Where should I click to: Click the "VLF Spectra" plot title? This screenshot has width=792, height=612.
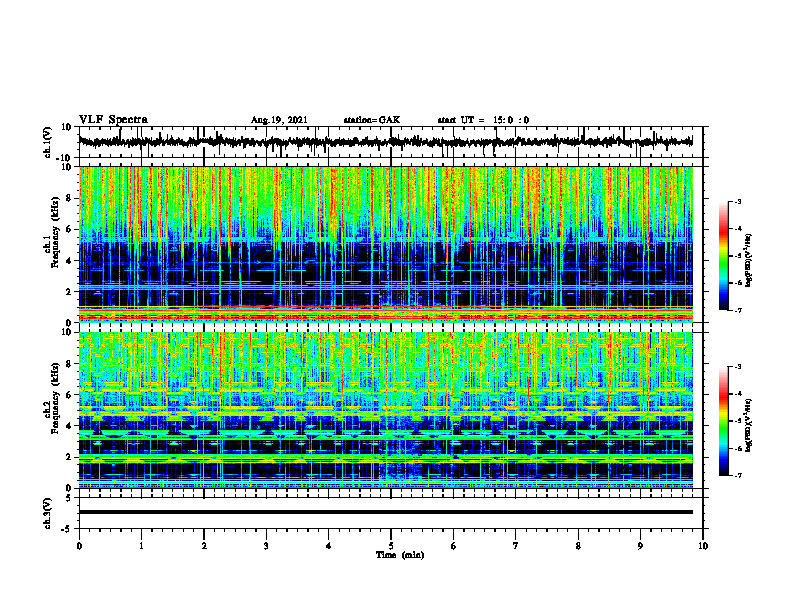114,120
